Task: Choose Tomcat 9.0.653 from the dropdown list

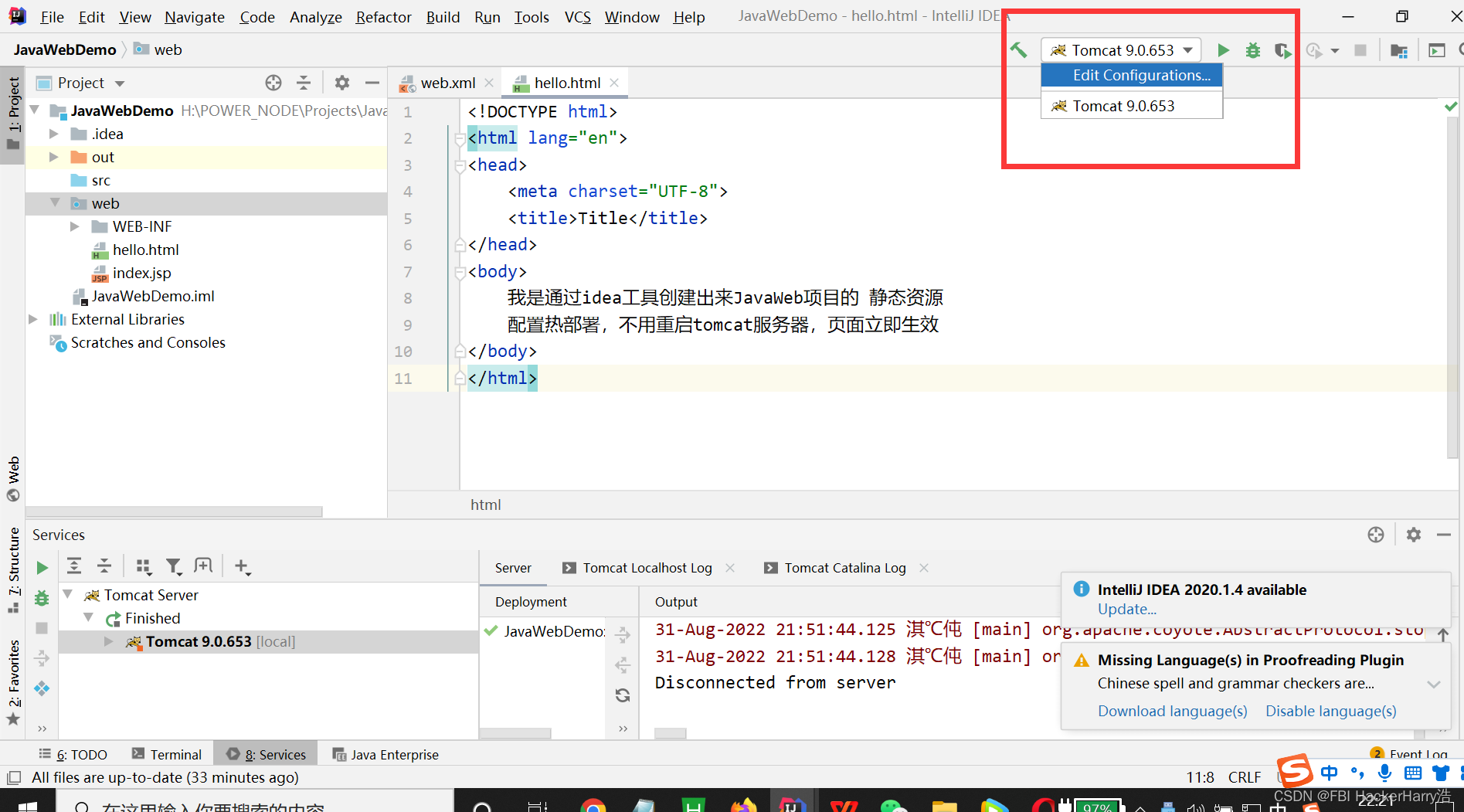Action: pyautogui.click(x=1132, y=106)
